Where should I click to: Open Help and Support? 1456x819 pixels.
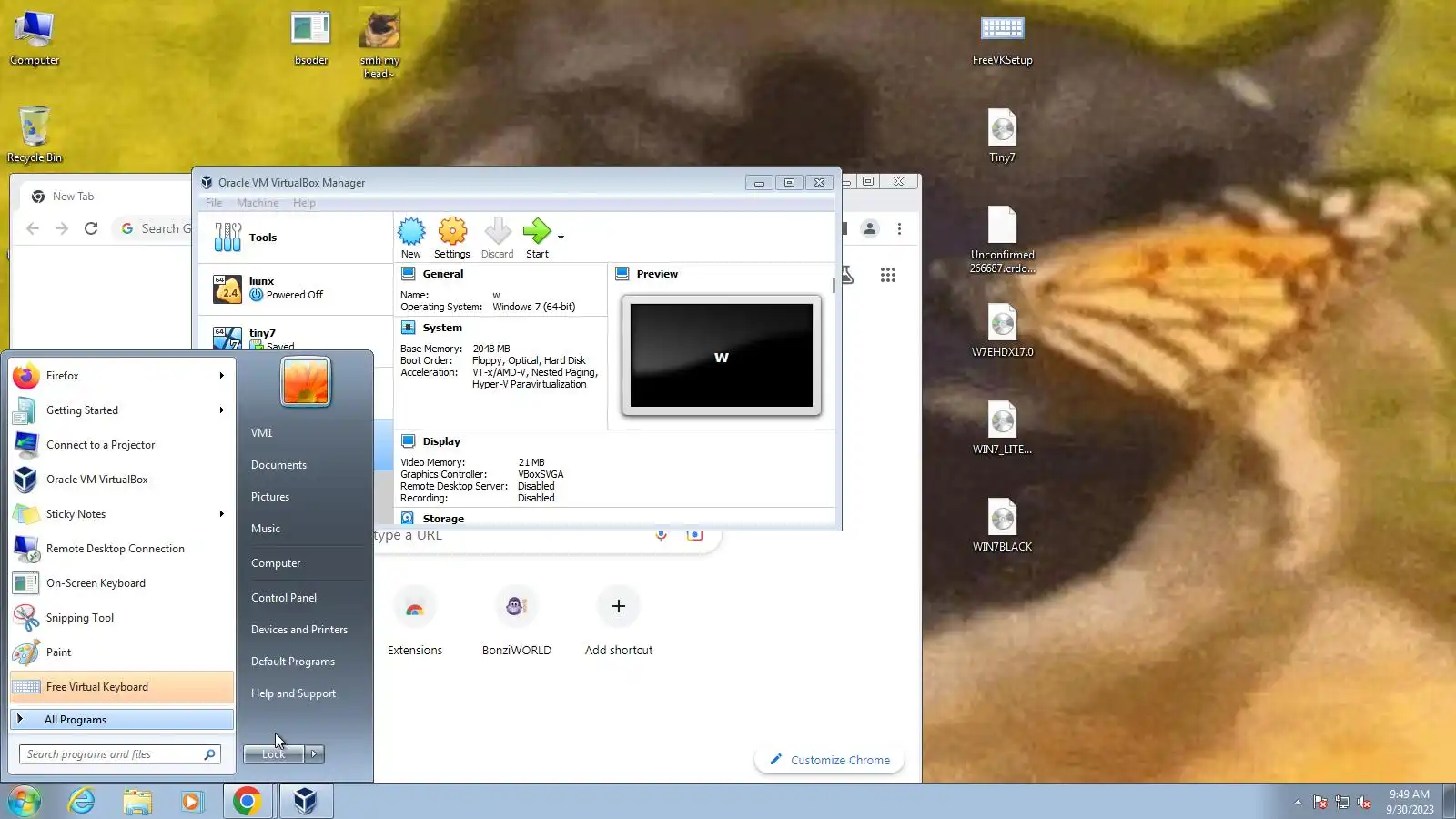coord(293,693)
